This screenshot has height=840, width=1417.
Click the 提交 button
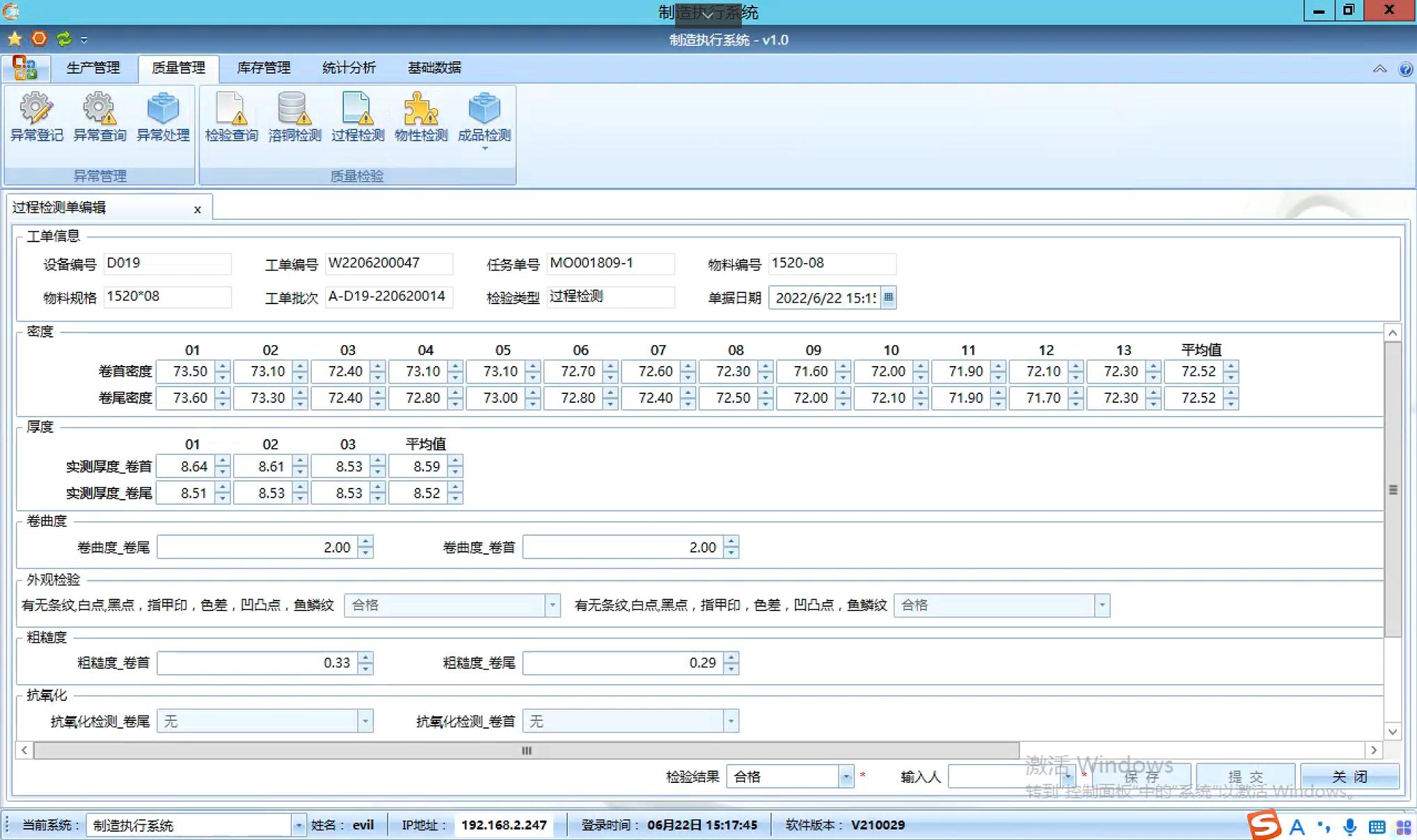tap(1244, 777)
